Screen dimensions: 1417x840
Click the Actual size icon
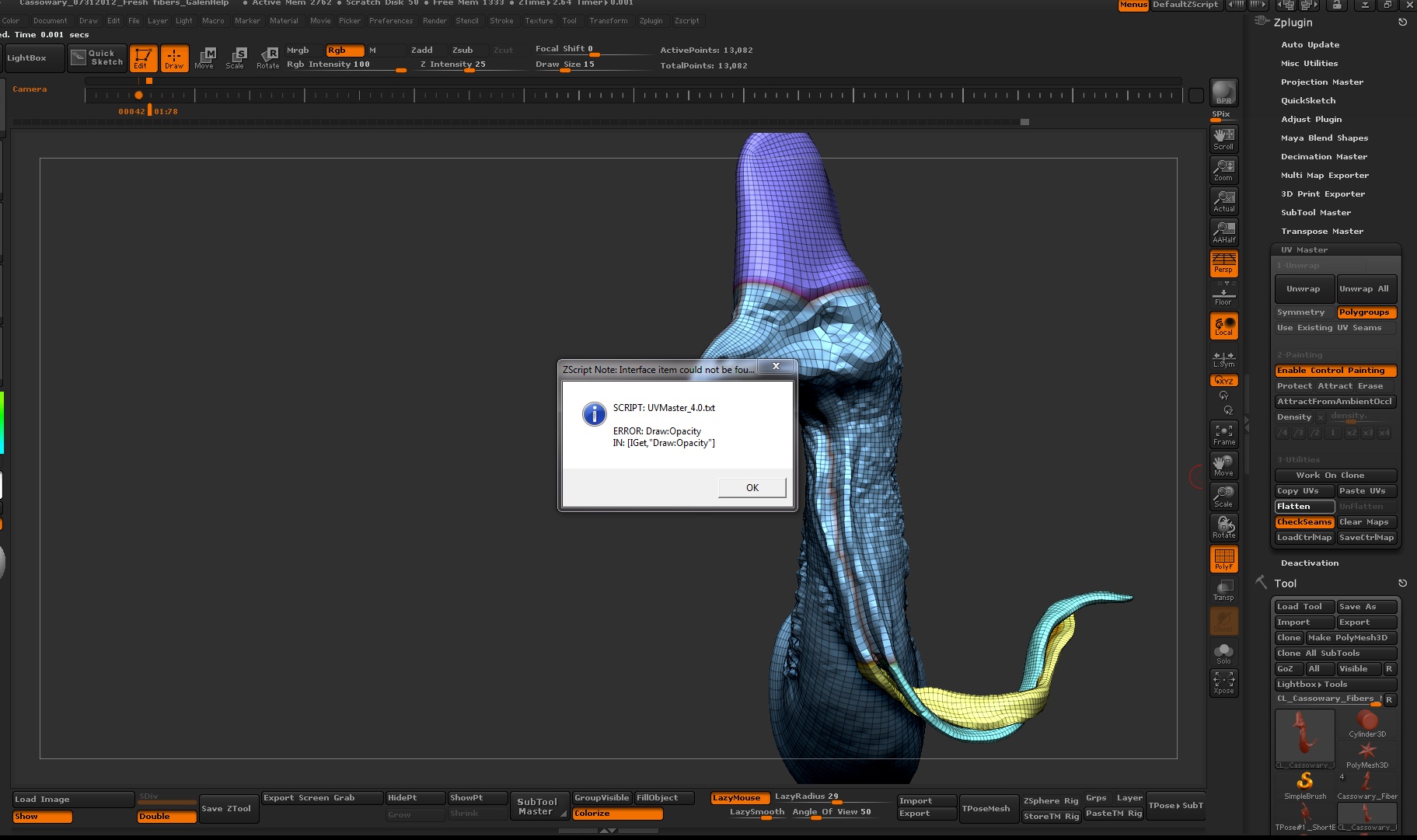(x=1223, y=201)
